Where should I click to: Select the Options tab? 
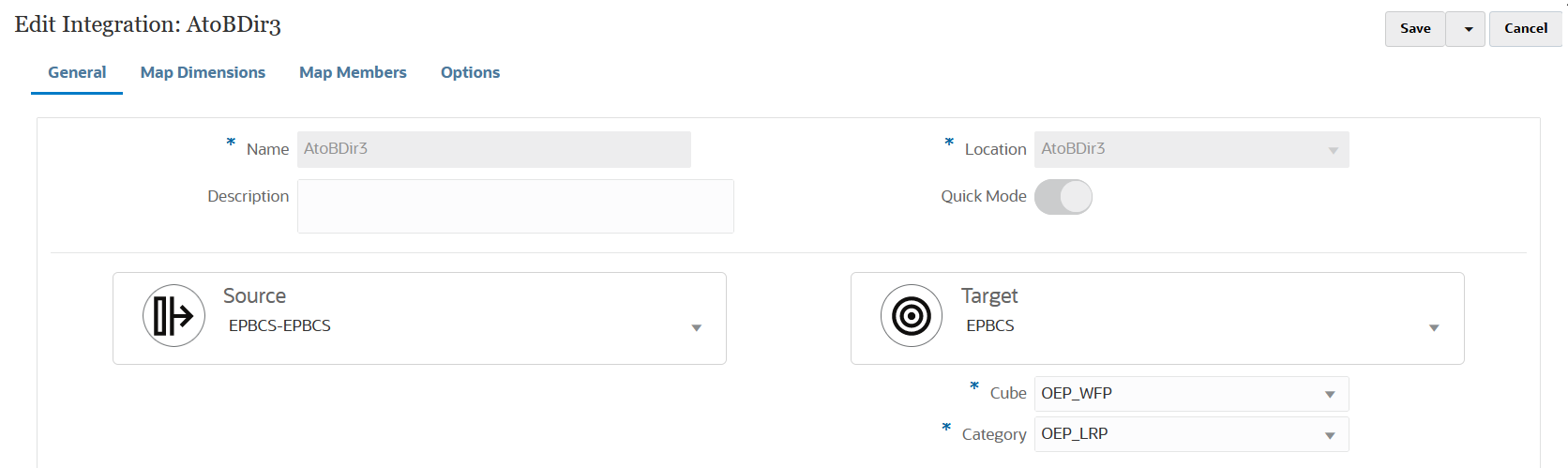tap(470, 73)
